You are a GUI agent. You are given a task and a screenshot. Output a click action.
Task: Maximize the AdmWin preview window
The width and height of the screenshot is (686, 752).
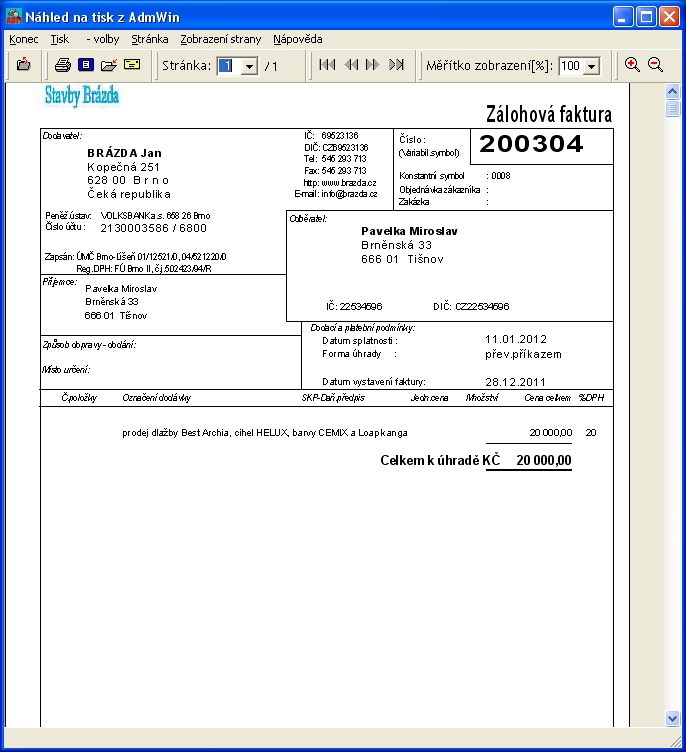[646, 17]
